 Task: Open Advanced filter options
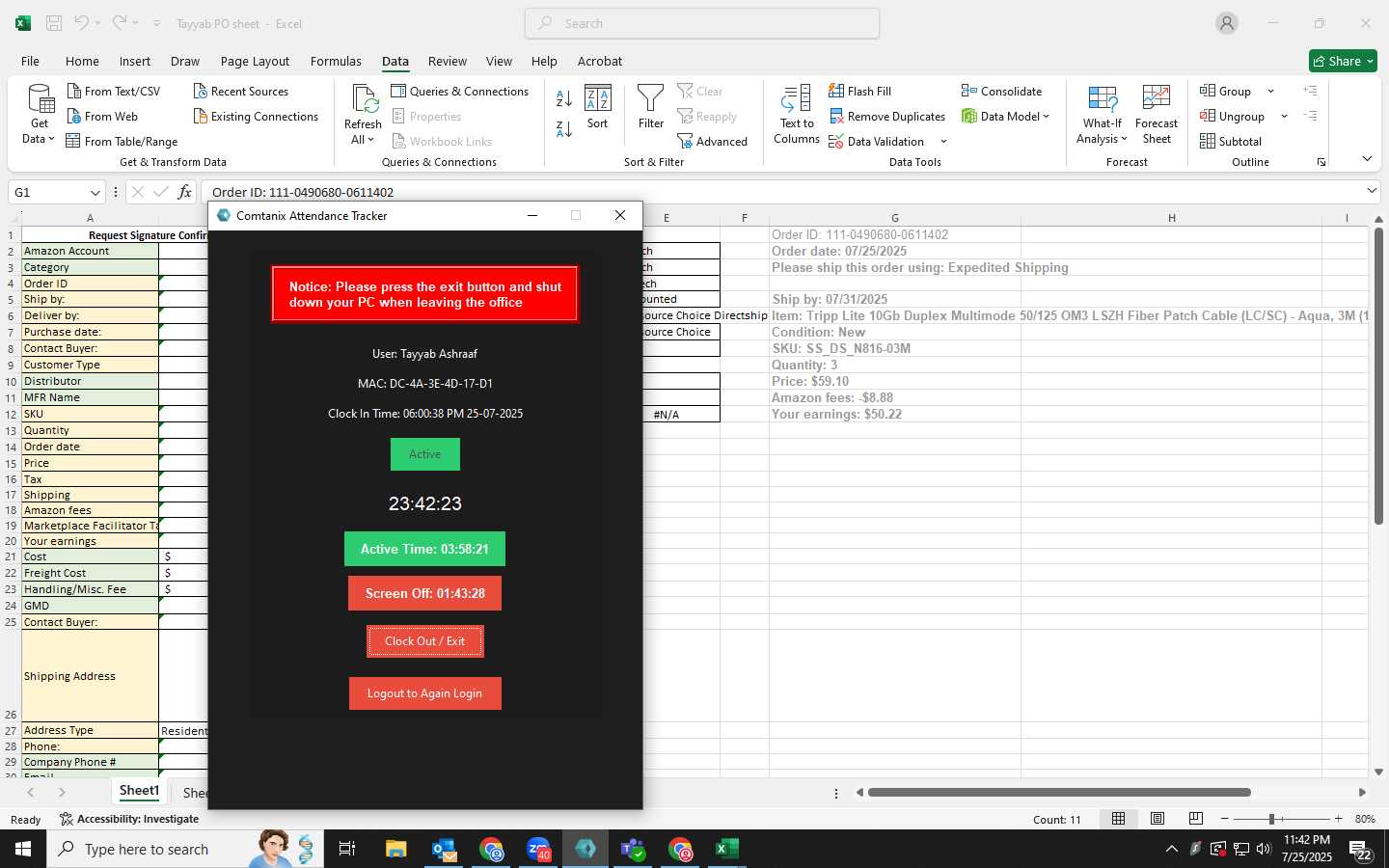(x=713, y=142)
